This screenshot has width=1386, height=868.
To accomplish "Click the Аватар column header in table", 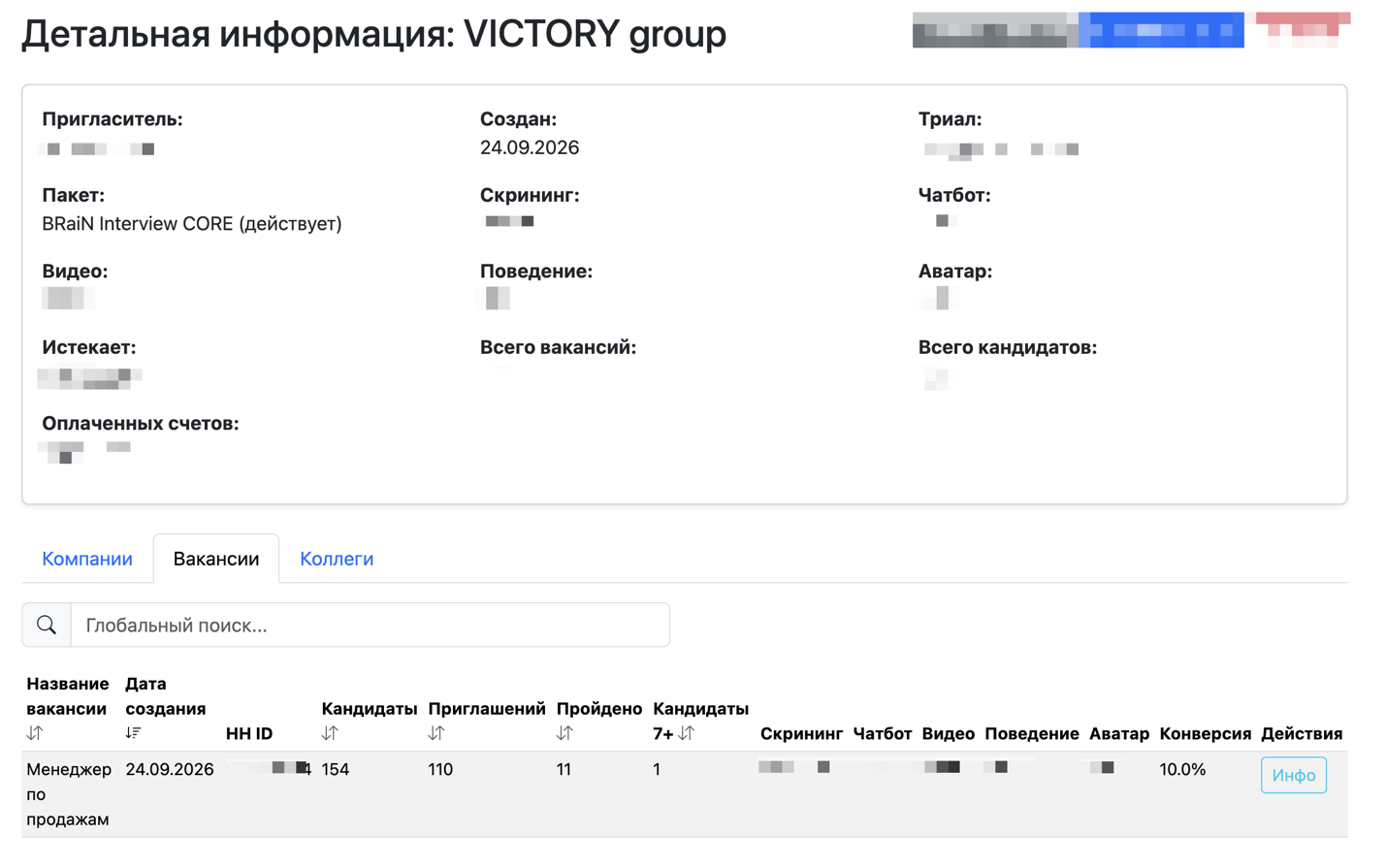I will pos(1119,733).
